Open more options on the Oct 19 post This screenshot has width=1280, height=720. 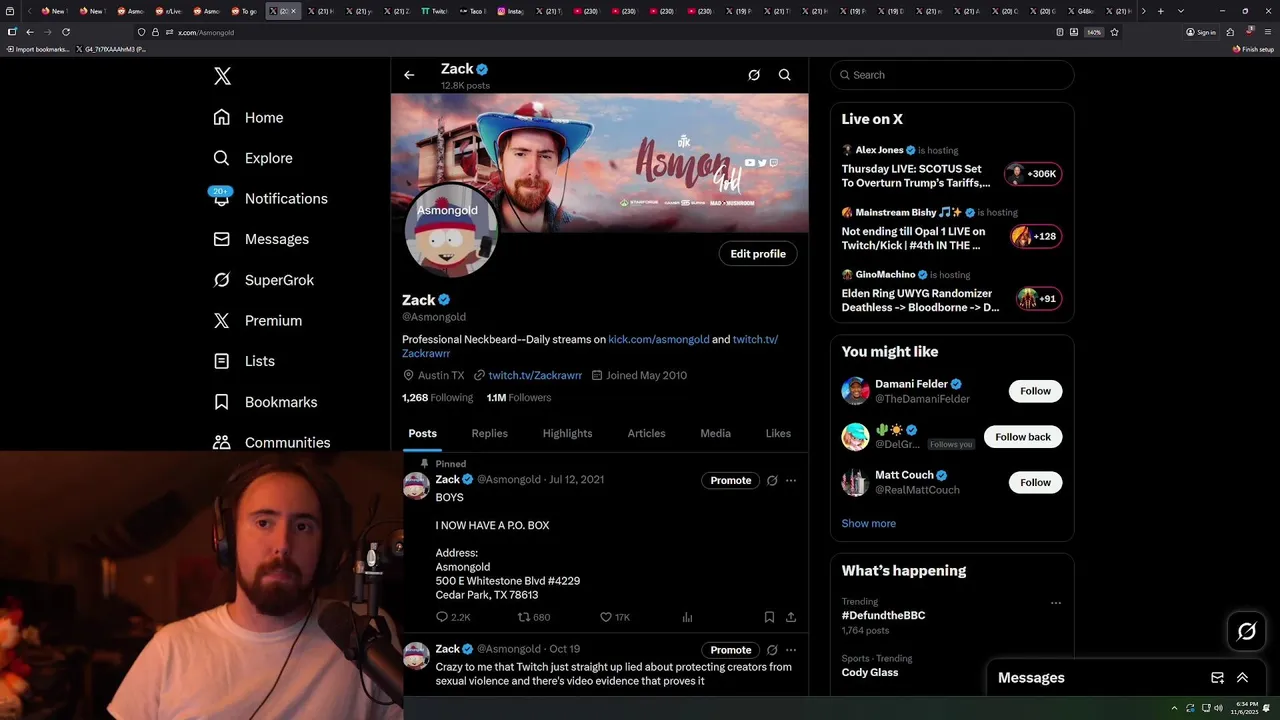pyautogui.click(x=791, y=650)
